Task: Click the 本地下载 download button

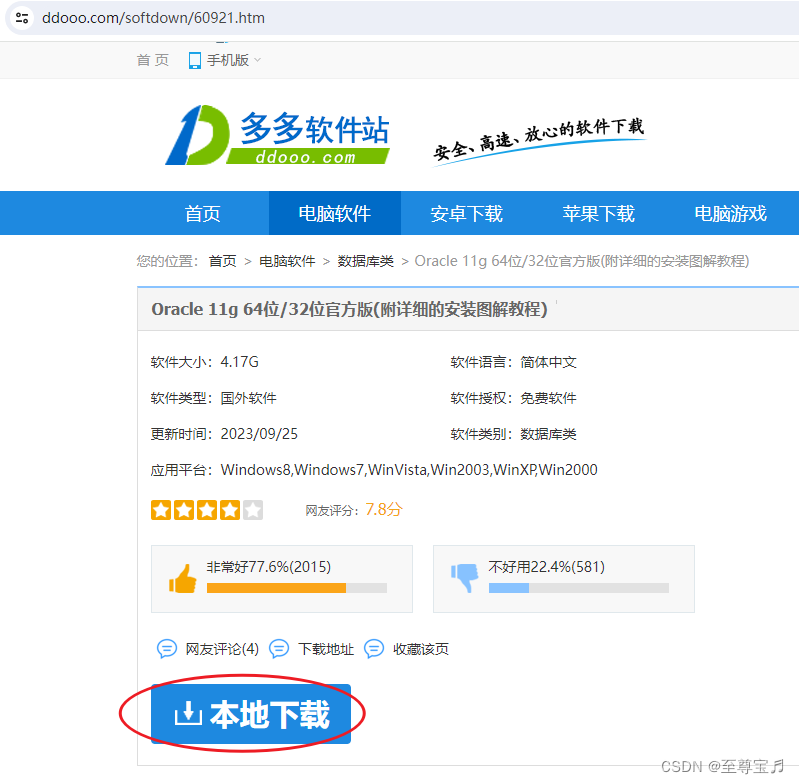Action: pos(251,714)
